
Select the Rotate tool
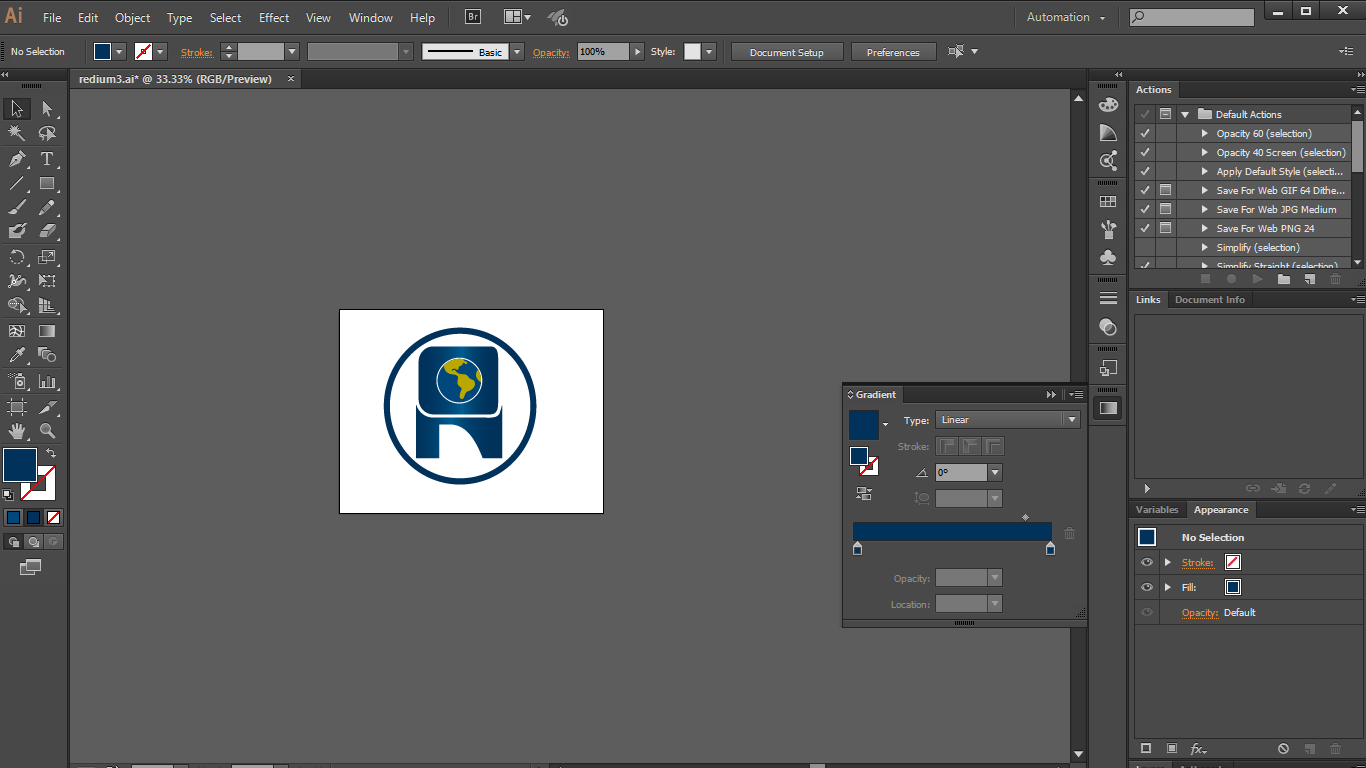[x=17, y=257]
